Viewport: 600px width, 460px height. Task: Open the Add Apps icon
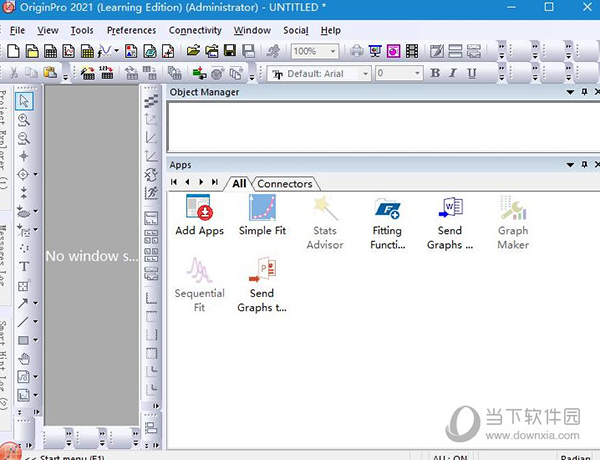(x=199, y=215)
